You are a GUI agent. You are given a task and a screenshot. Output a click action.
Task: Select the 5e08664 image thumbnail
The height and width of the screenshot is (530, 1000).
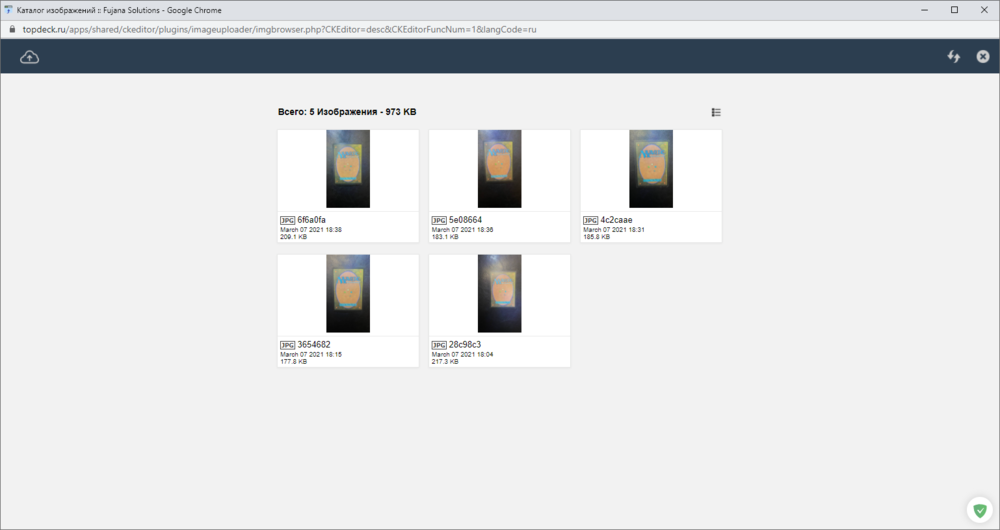point(499,169)
